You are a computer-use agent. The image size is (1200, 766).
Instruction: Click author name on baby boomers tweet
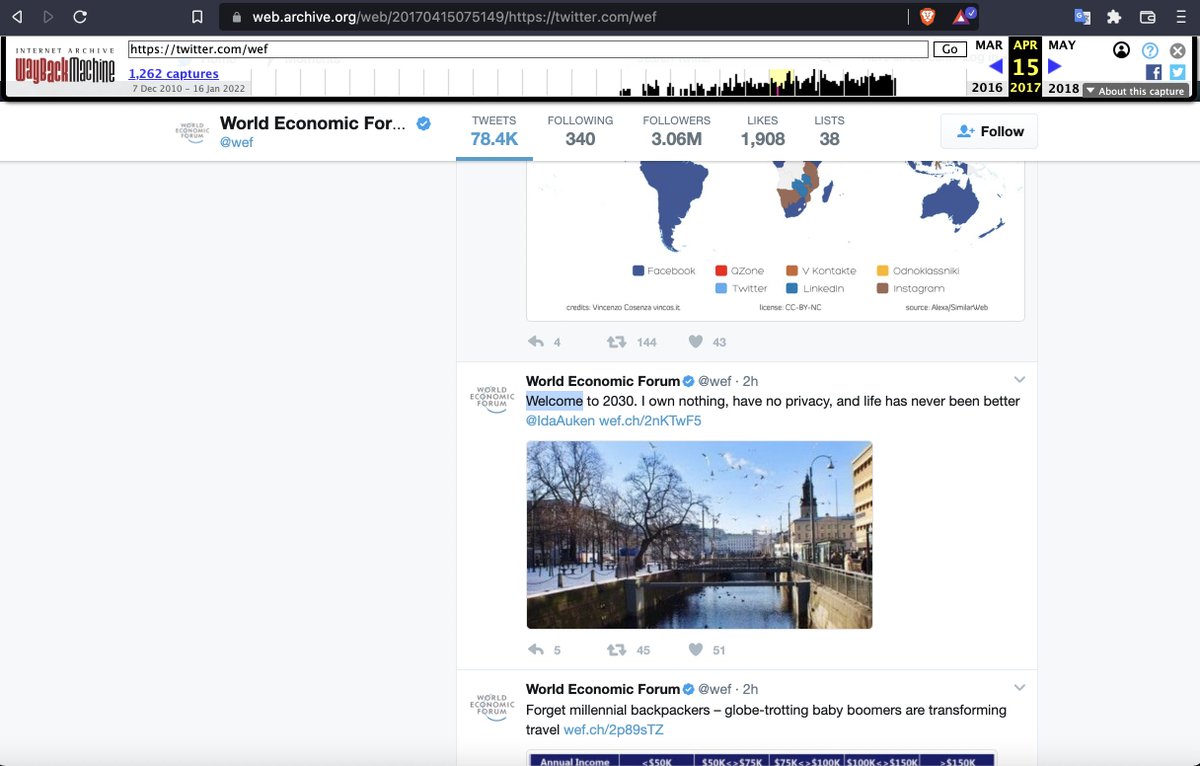[603, 689]
